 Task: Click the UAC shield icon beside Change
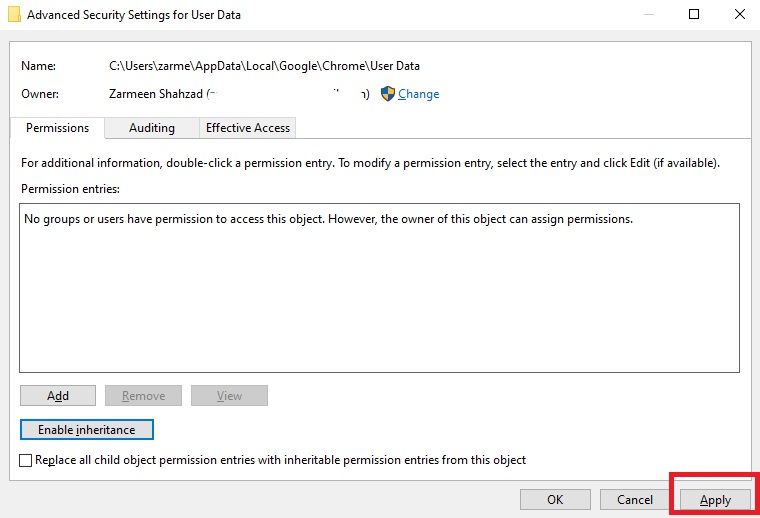[388, 94]
